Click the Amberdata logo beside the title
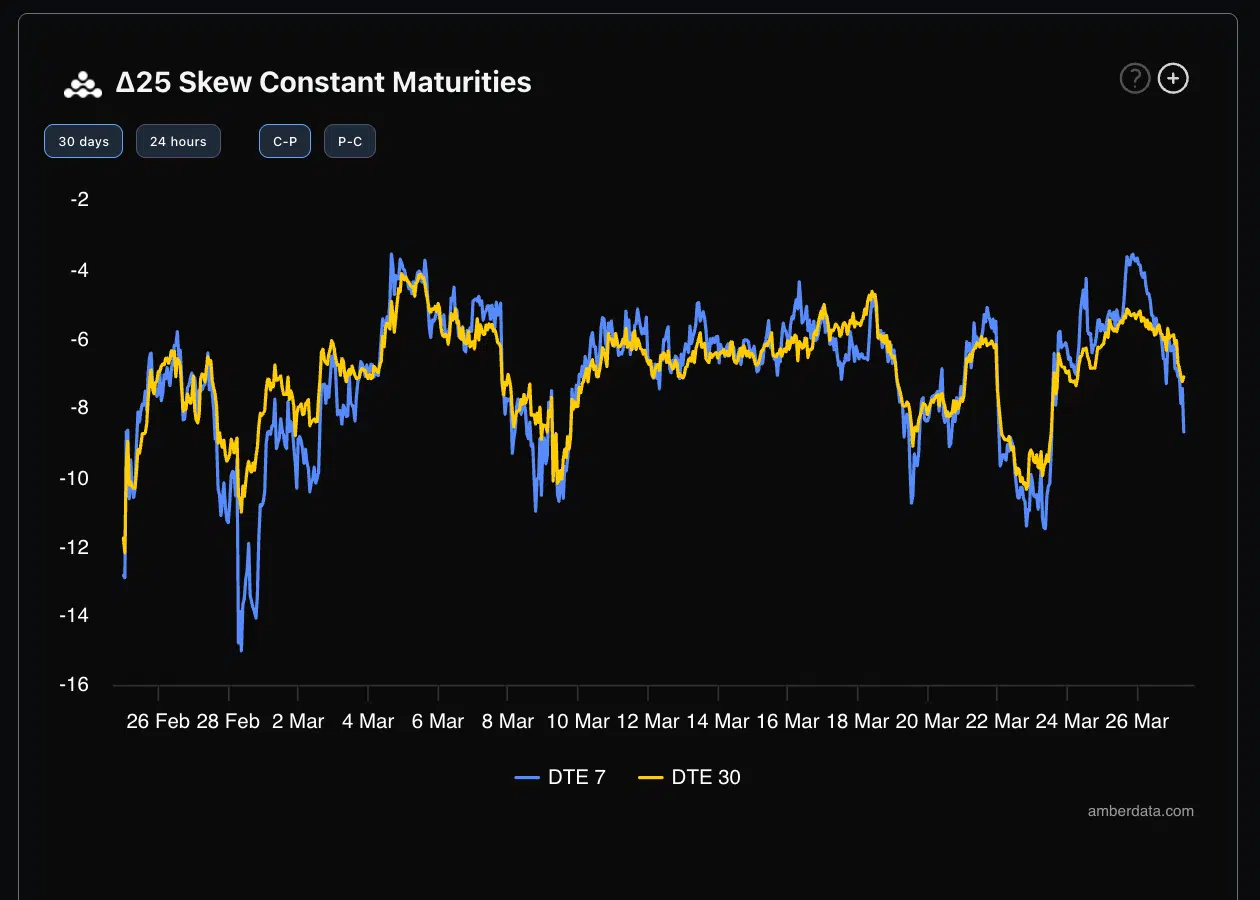The image size is (1260, 900). click(83, 85)
